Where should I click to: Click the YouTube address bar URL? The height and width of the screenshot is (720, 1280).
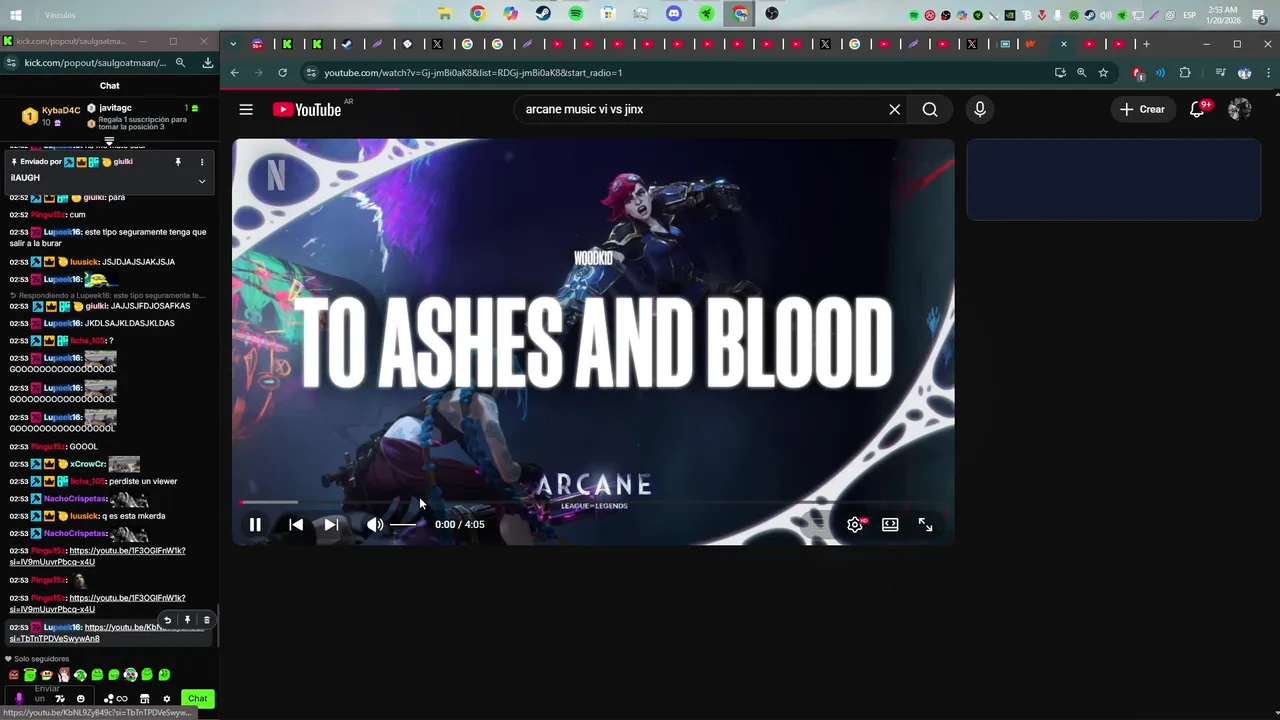point(473,73)
